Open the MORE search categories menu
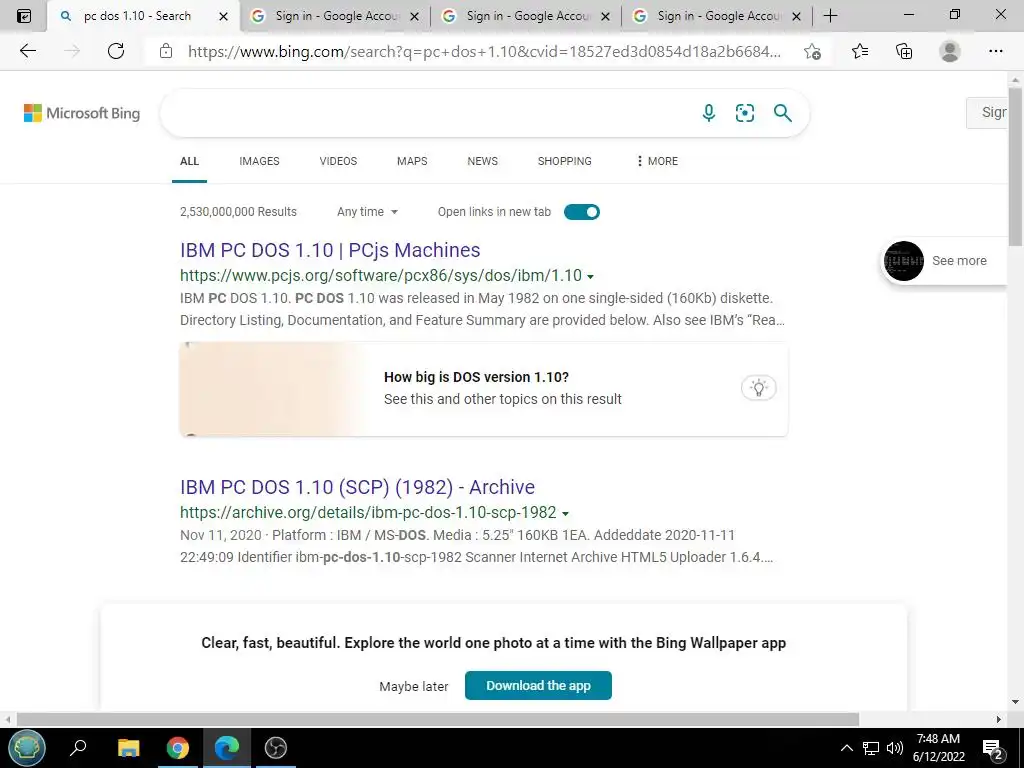The height and width of the screenshot is (768, 1024). pos(657,161)
